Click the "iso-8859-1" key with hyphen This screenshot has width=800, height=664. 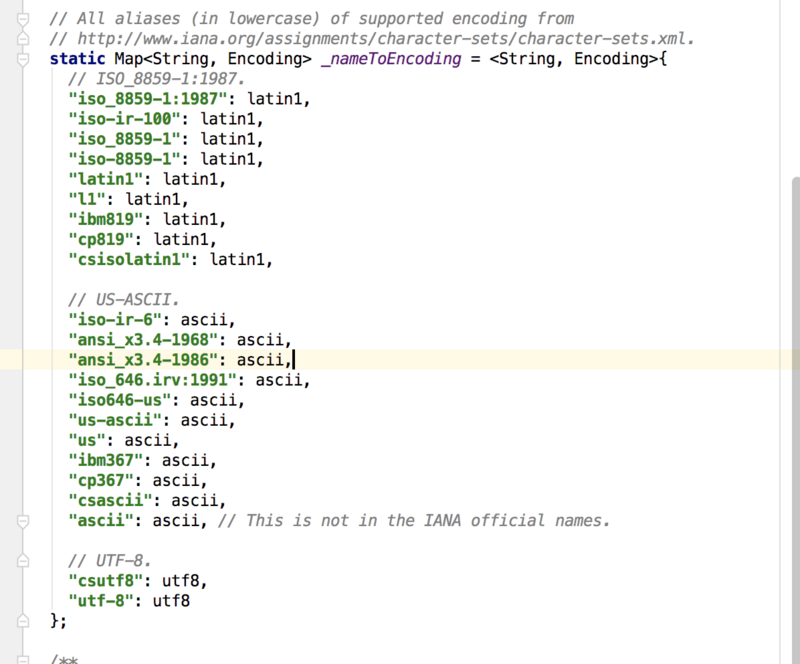[124, 159]
